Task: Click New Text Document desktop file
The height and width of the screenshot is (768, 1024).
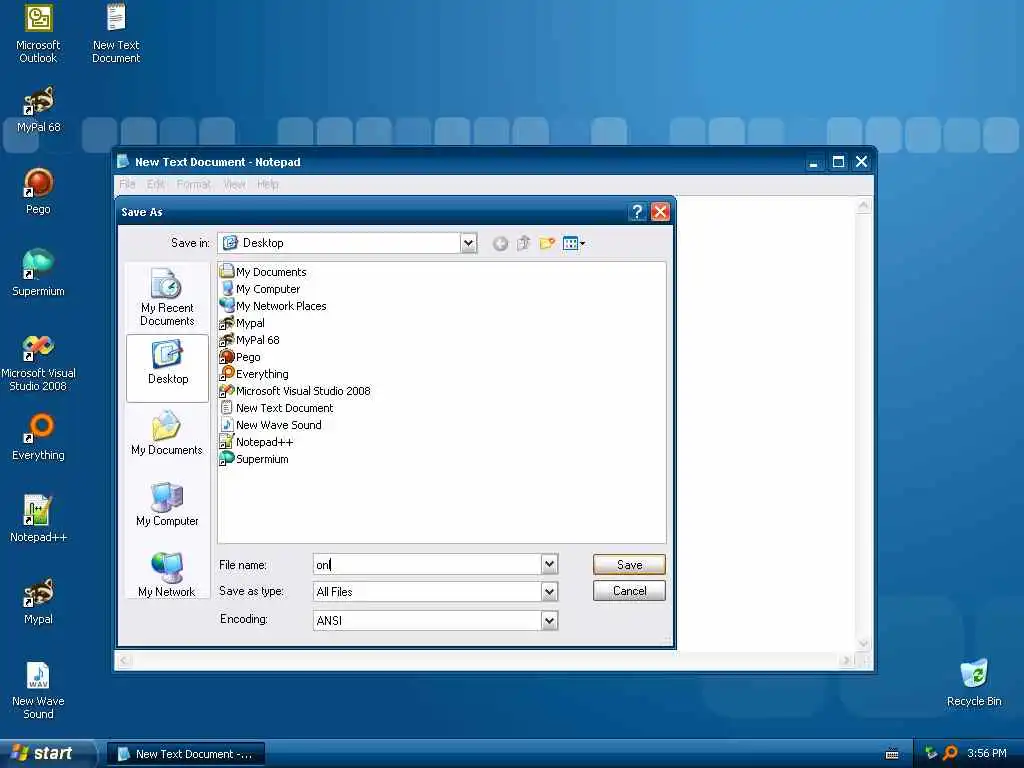Action: pyautogui.click(x=116, y=33)
